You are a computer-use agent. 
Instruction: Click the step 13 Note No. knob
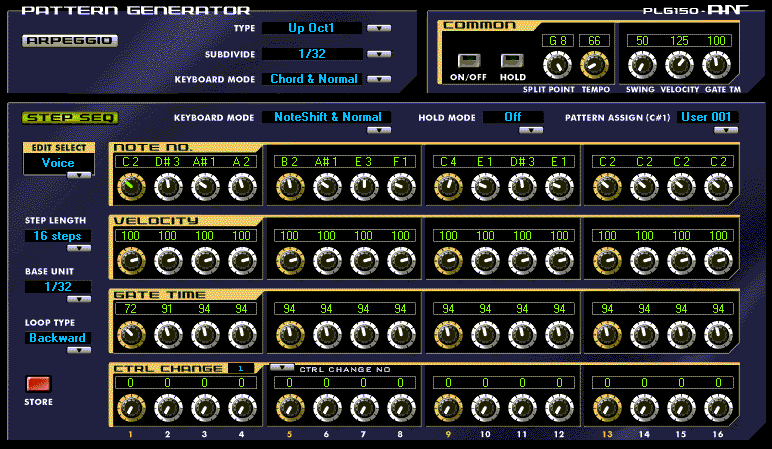coord(607,187)
